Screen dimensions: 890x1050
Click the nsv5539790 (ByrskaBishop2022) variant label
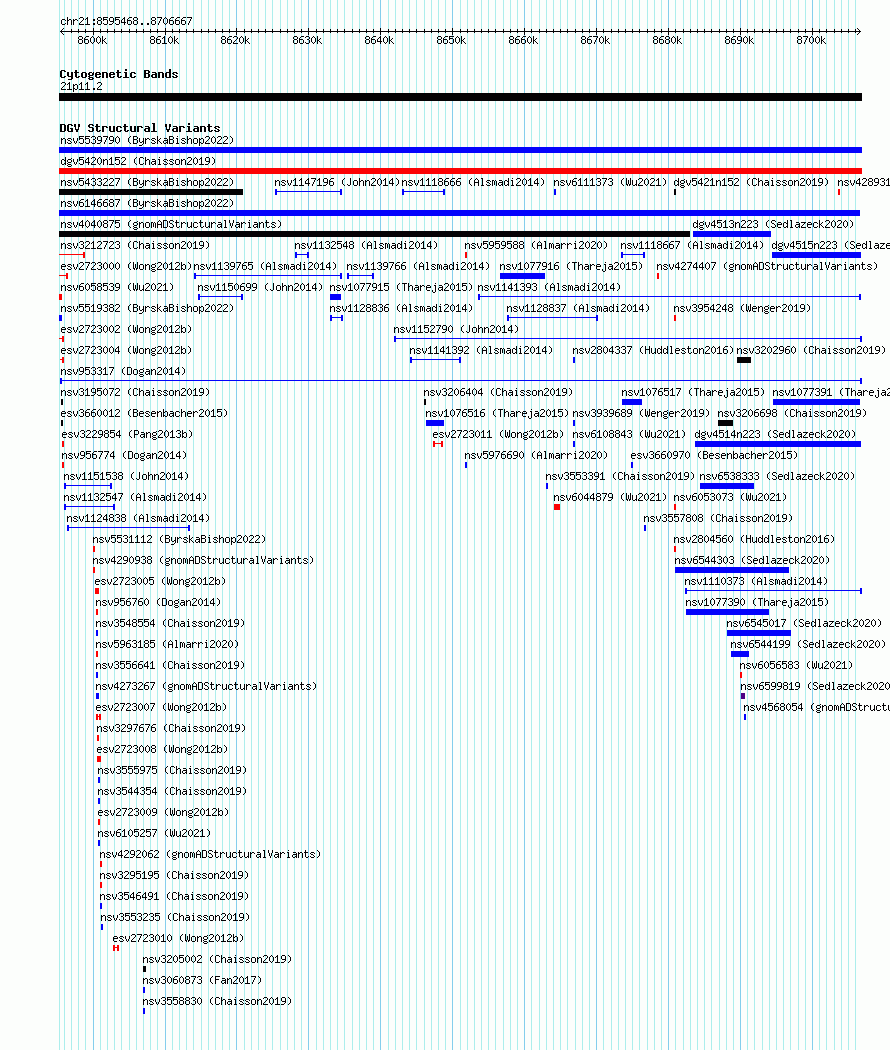(x=147, y=140)
